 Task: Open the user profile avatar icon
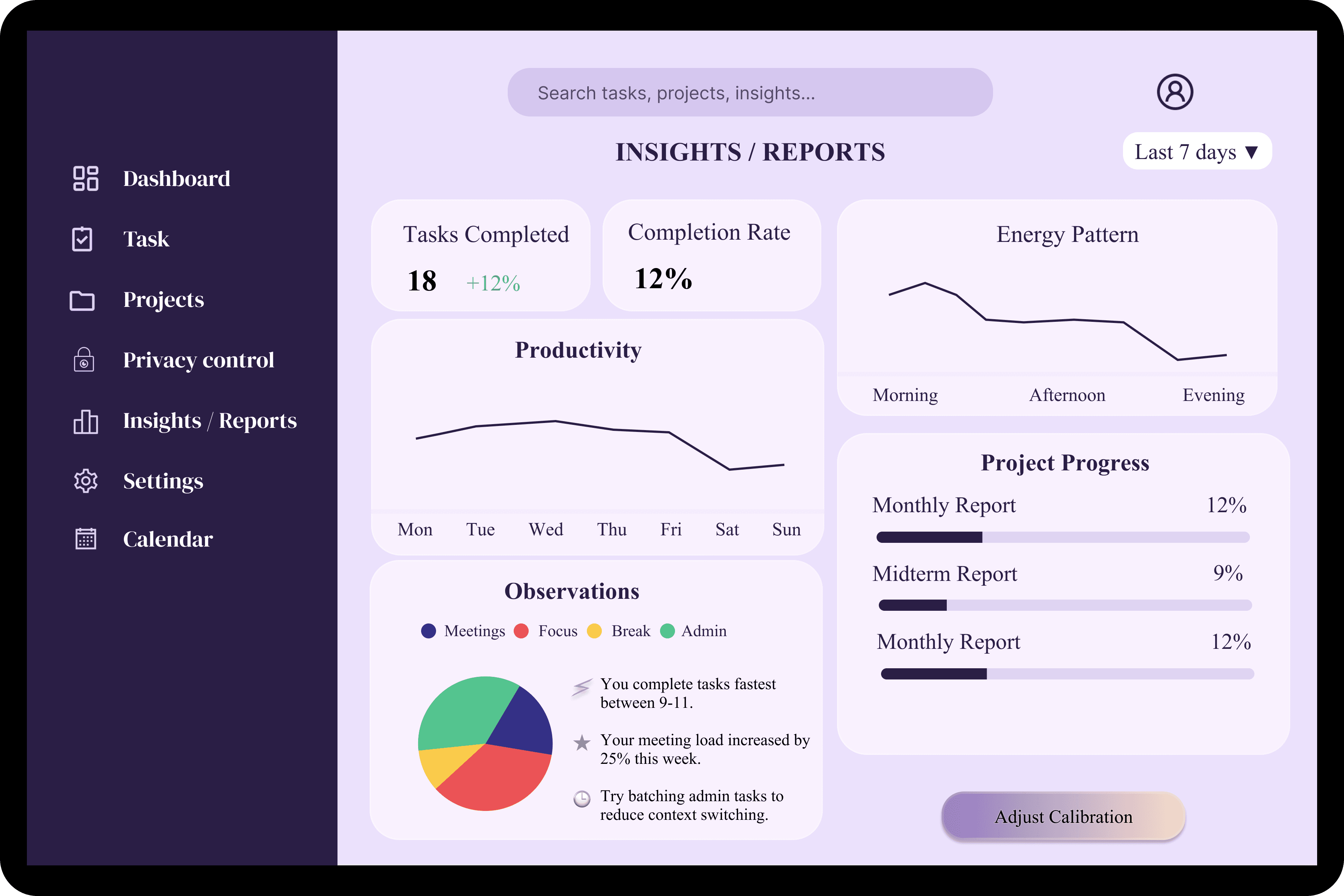point(1175,92)
